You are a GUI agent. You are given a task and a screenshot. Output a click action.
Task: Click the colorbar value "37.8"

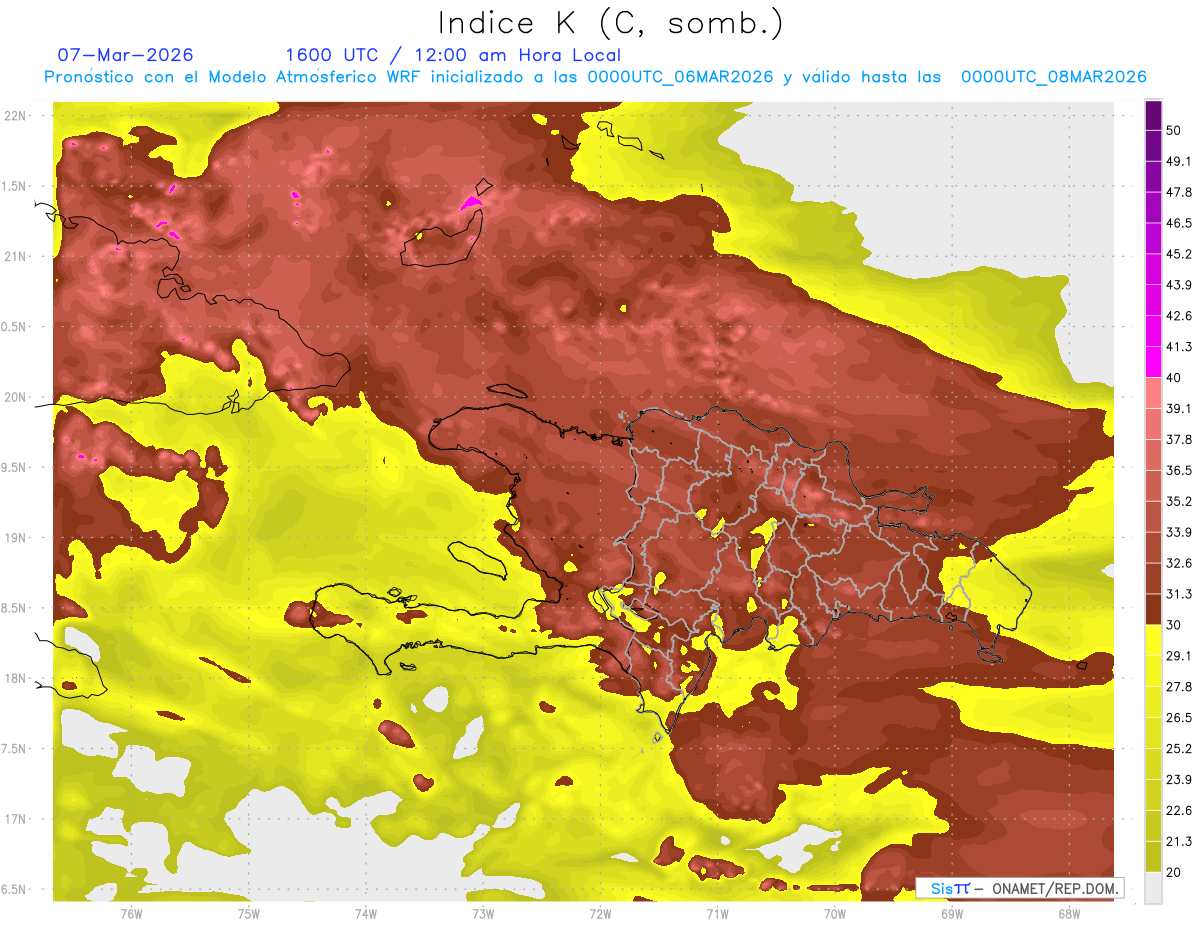point(1179,439)
